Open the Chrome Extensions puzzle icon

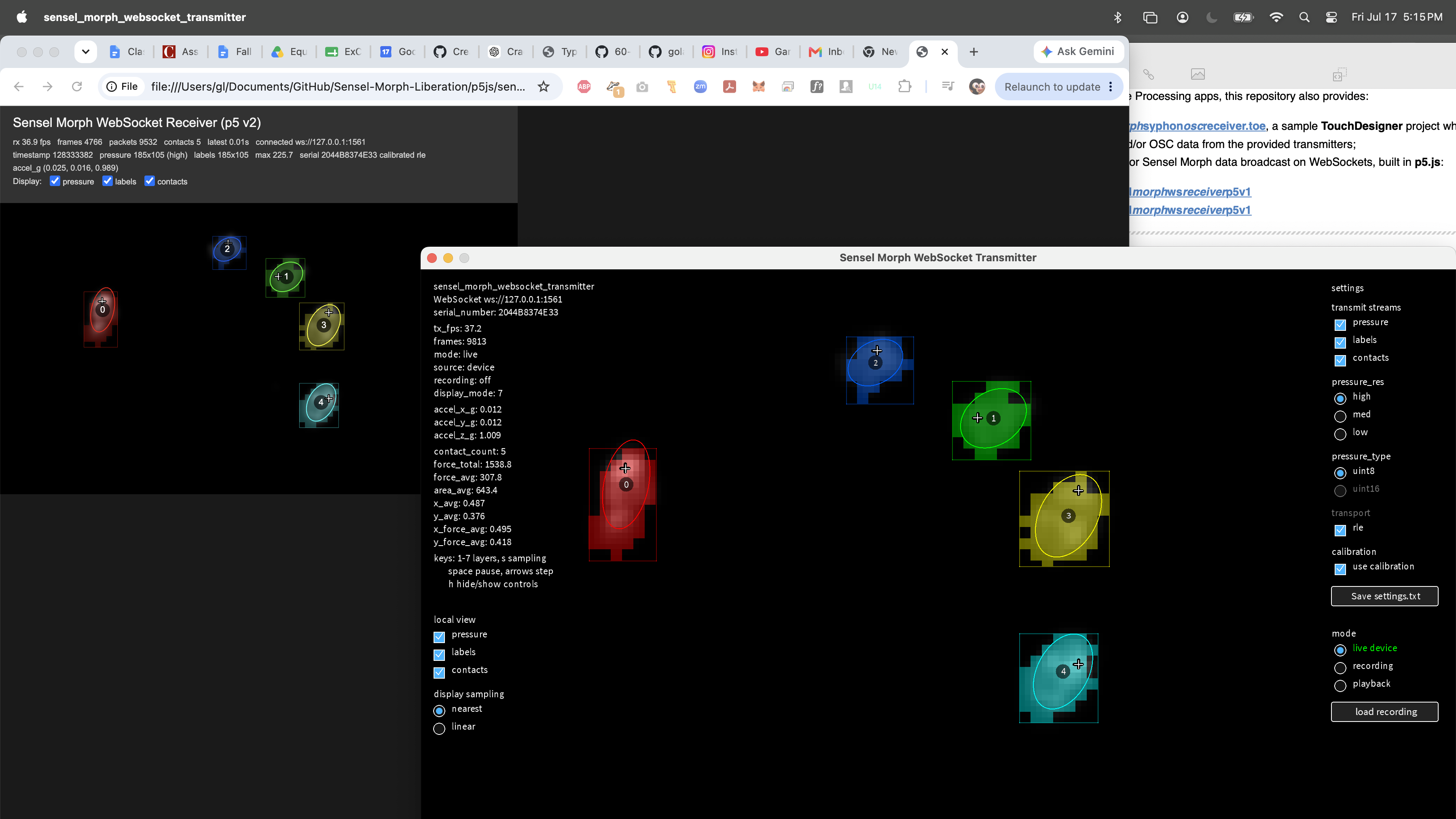pos(904,87)
